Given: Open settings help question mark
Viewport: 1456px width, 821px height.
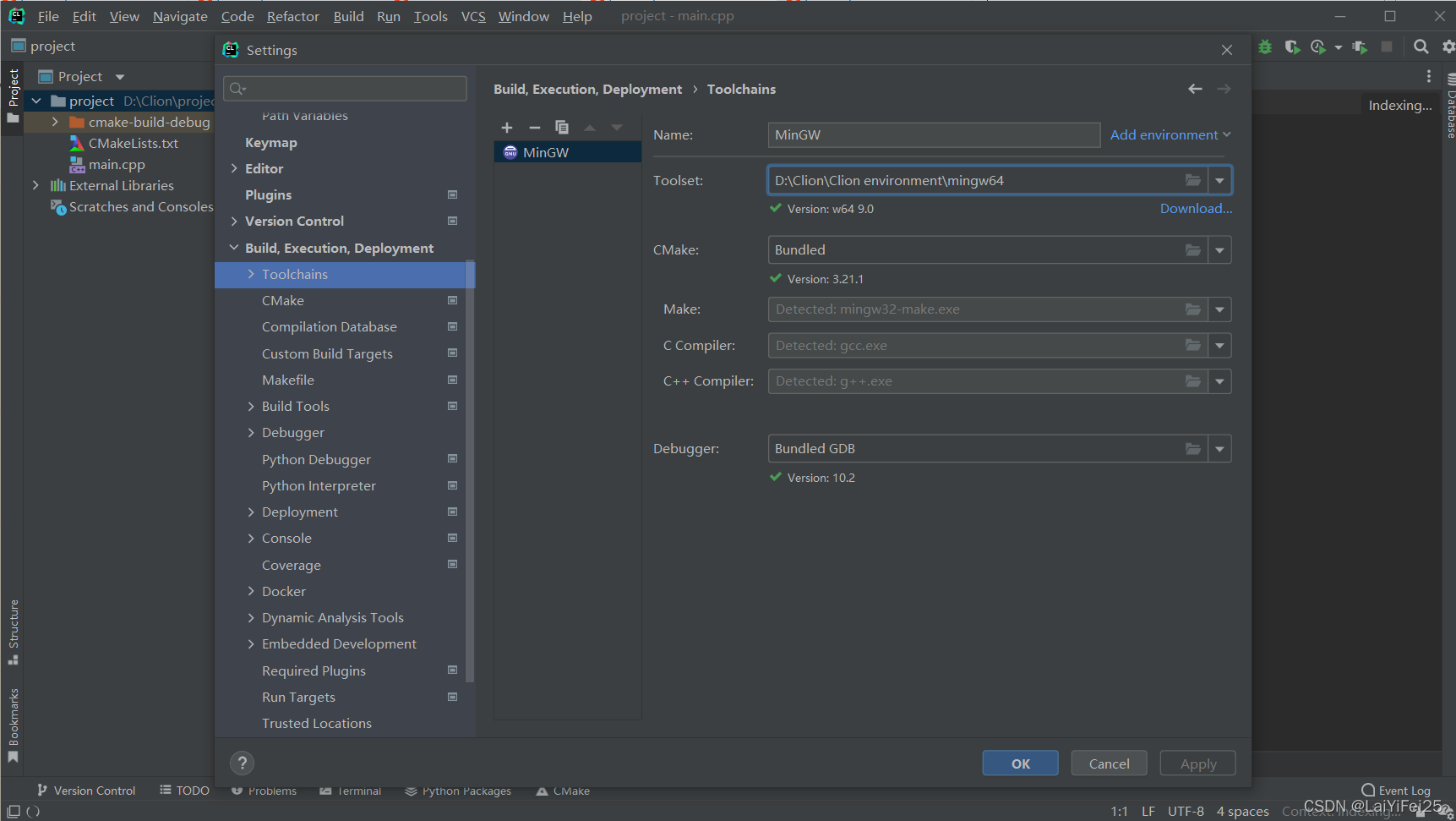Looking at the screenshot, I should (x=242, y=764).
